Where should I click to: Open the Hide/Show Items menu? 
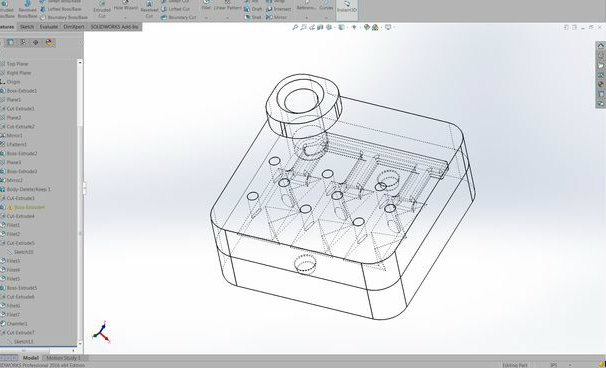[354, 27]
